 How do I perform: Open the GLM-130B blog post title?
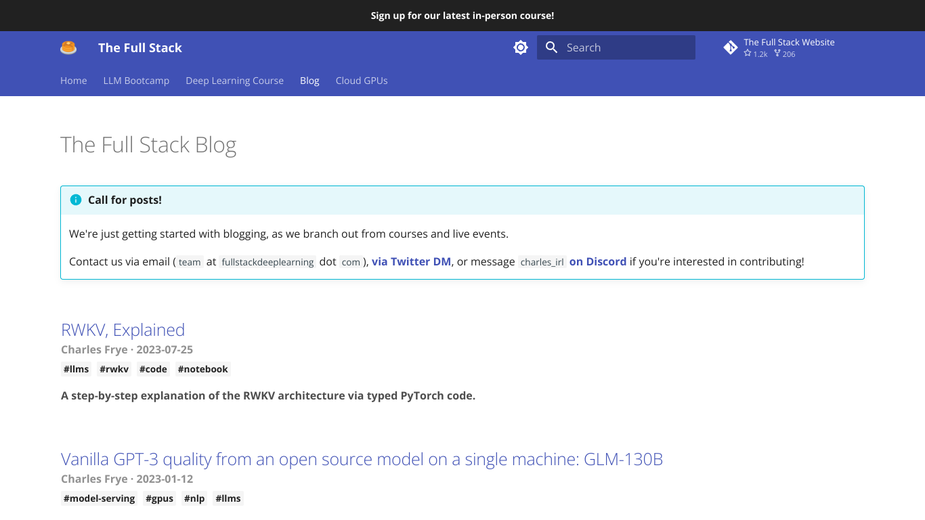(362, 459)
